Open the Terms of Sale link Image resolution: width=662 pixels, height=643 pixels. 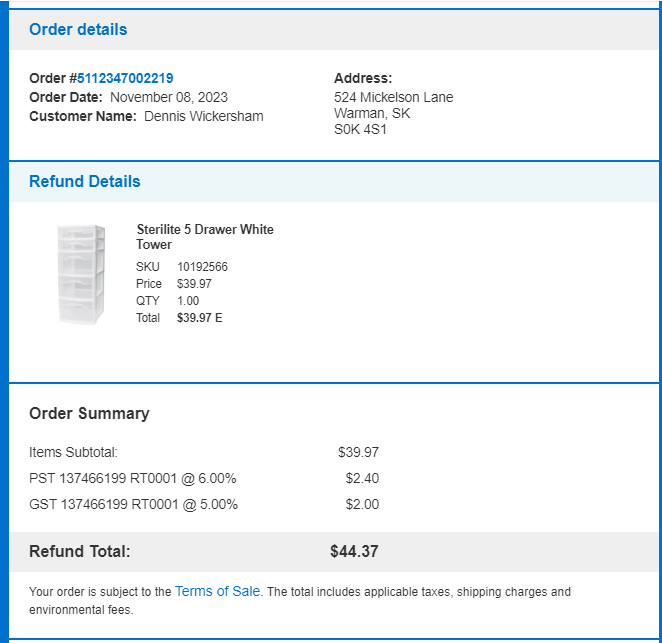click(x=217, y=591)
